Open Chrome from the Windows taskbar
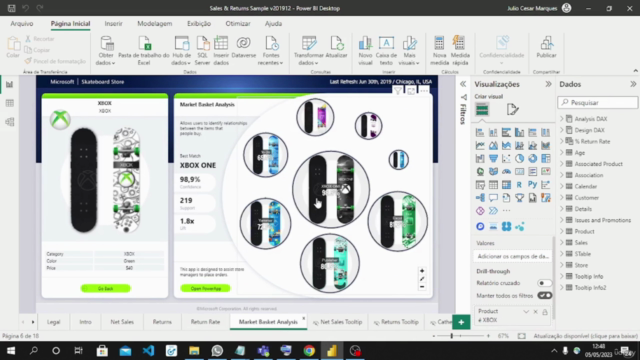640x360 pixels. [x=309, y=351]
